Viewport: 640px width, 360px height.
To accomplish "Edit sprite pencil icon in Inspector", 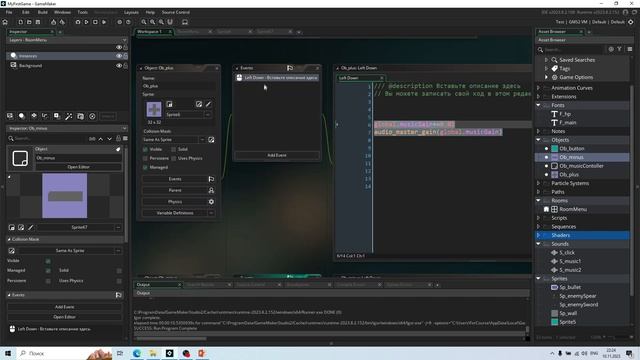I will (31, 227).
